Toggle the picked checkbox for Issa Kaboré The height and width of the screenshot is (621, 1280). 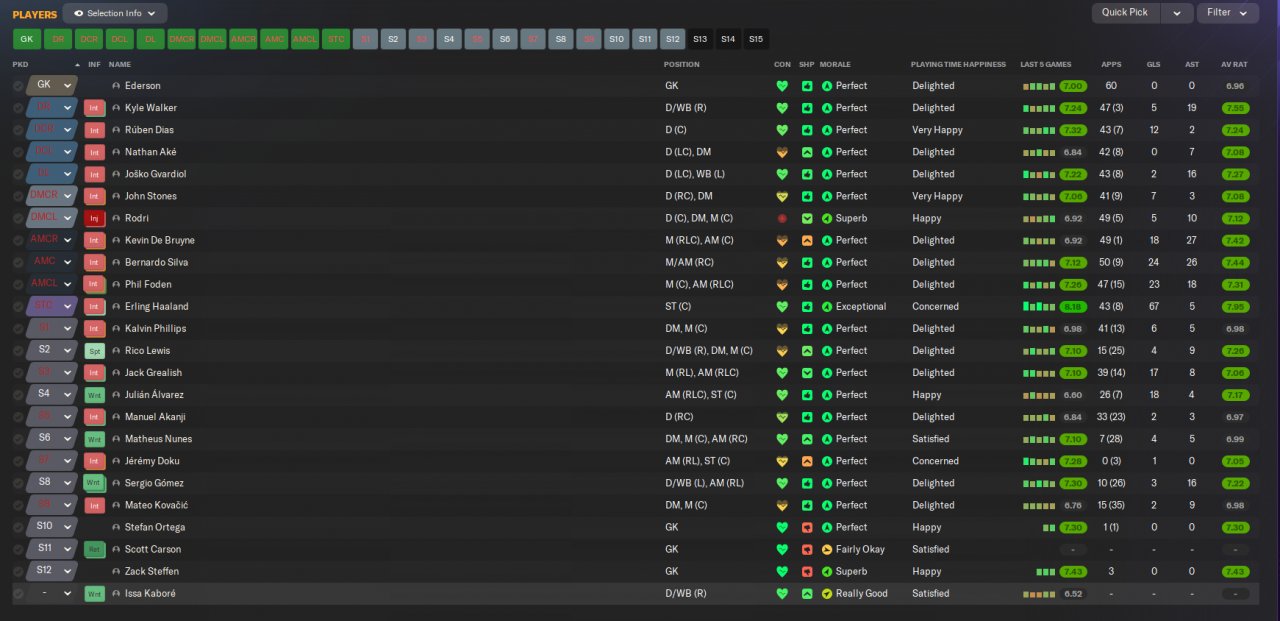click(18, 593)
